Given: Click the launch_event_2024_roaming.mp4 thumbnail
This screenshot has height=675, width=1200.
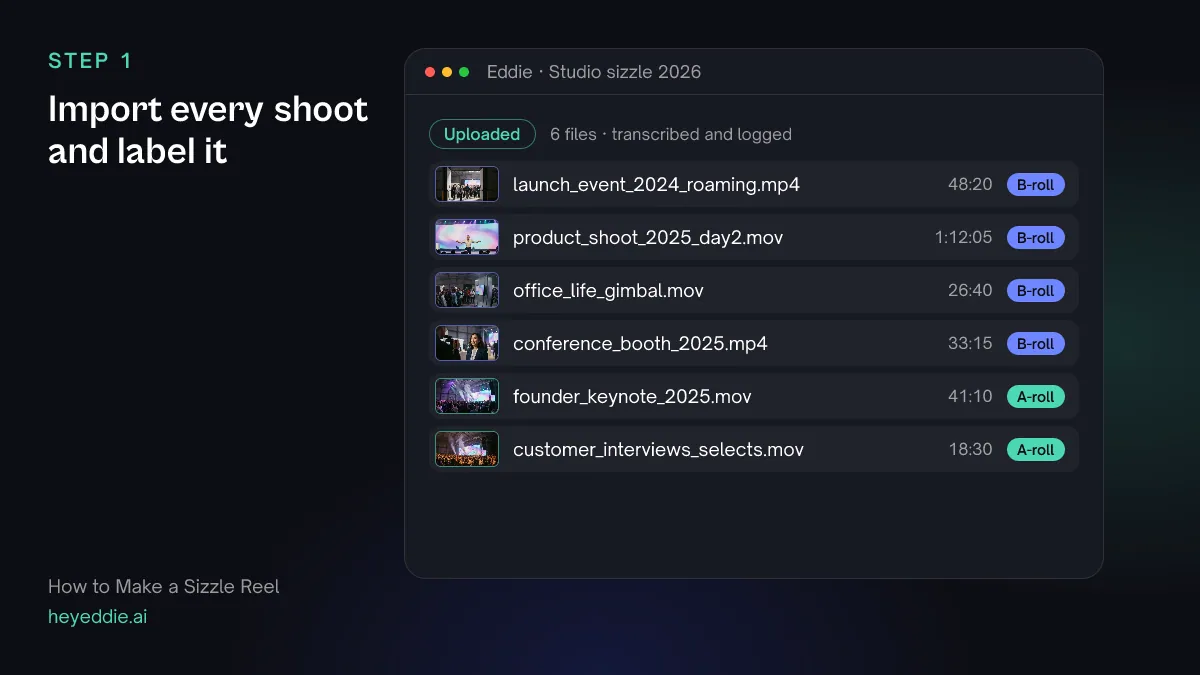Looking at the screenshot, I should 467,184.
